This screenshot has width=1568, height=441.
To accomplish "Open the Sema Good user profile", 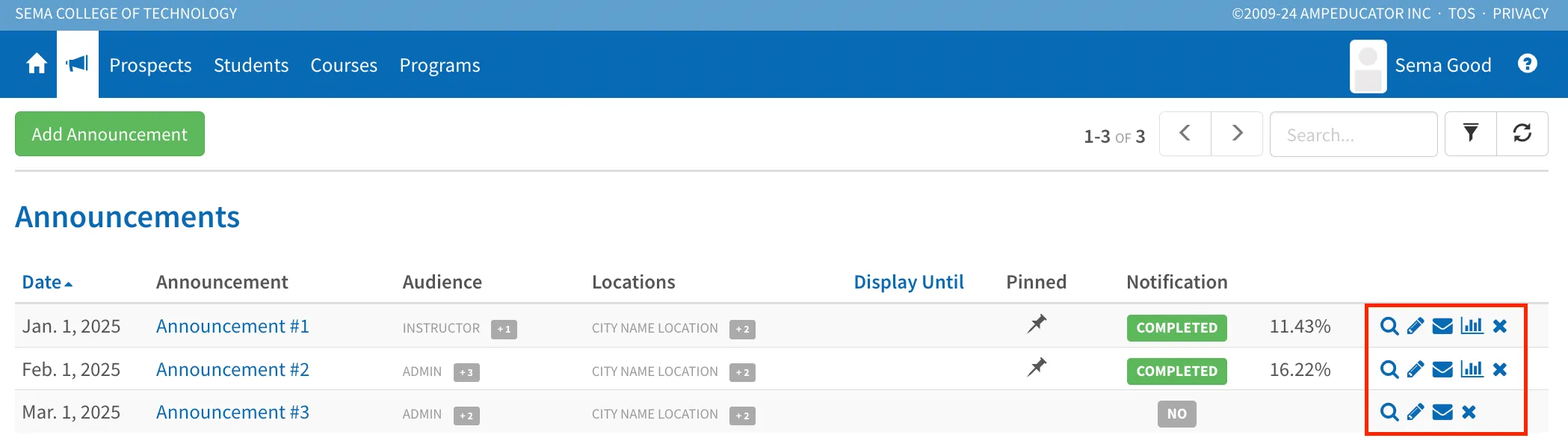I will [x=1421, y=66].
